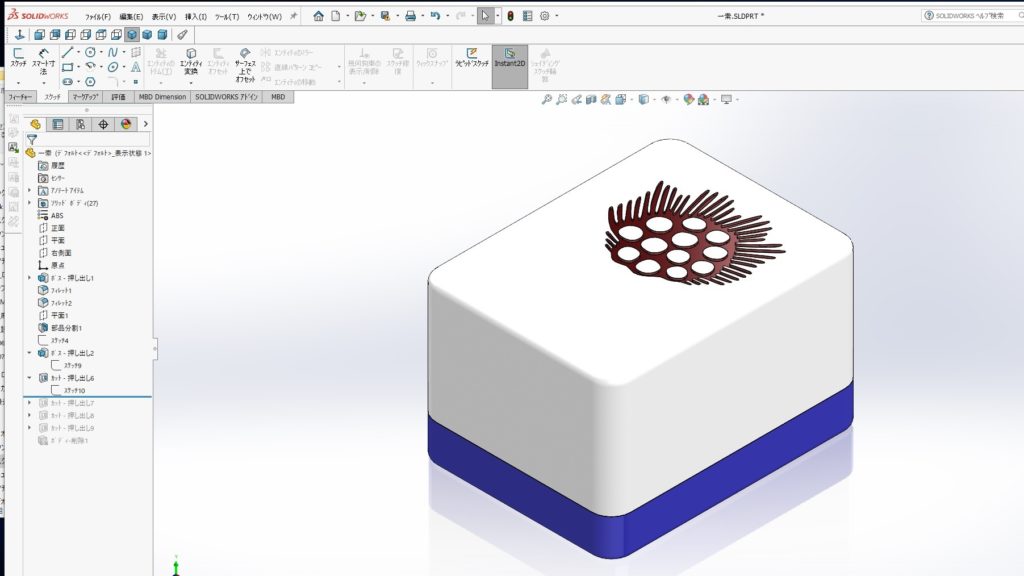The width and height of the screenshot is (1024, 576).
Task: Open the PropertyManager tab icon
Action: point(57,124)
